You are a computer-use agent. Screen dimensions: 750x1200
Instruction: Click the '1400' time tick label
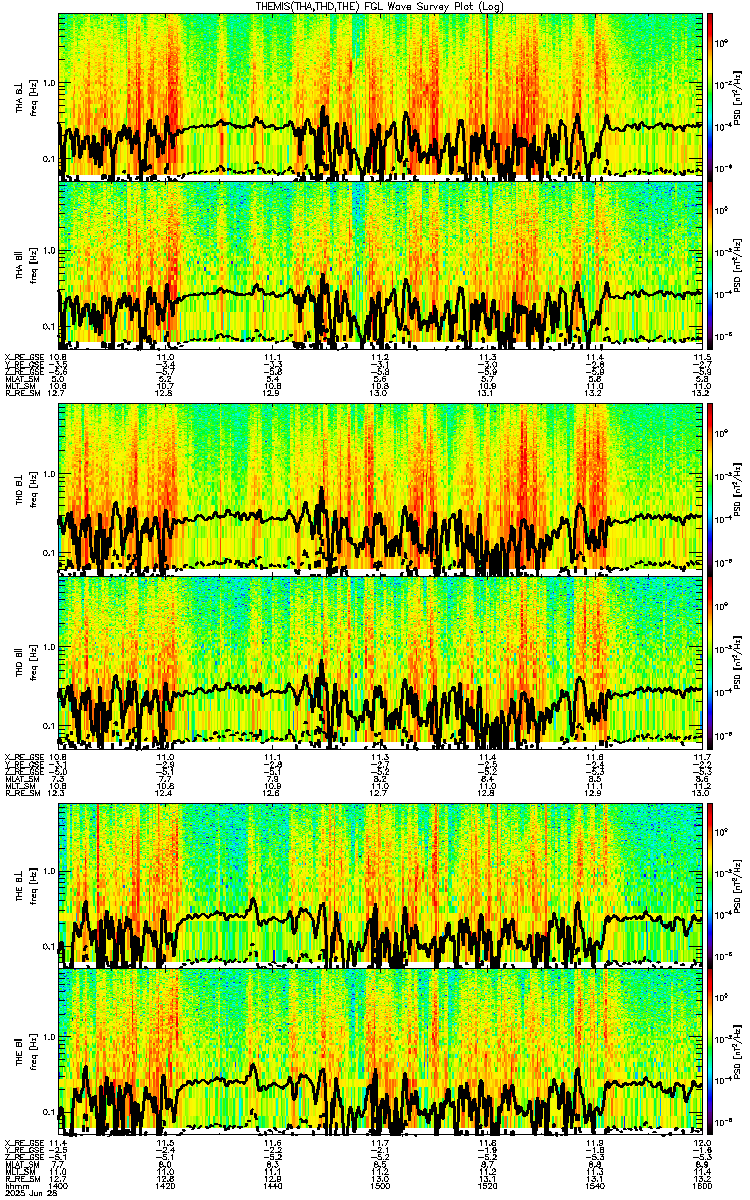pyautogui.click(x=59, y=1186)
